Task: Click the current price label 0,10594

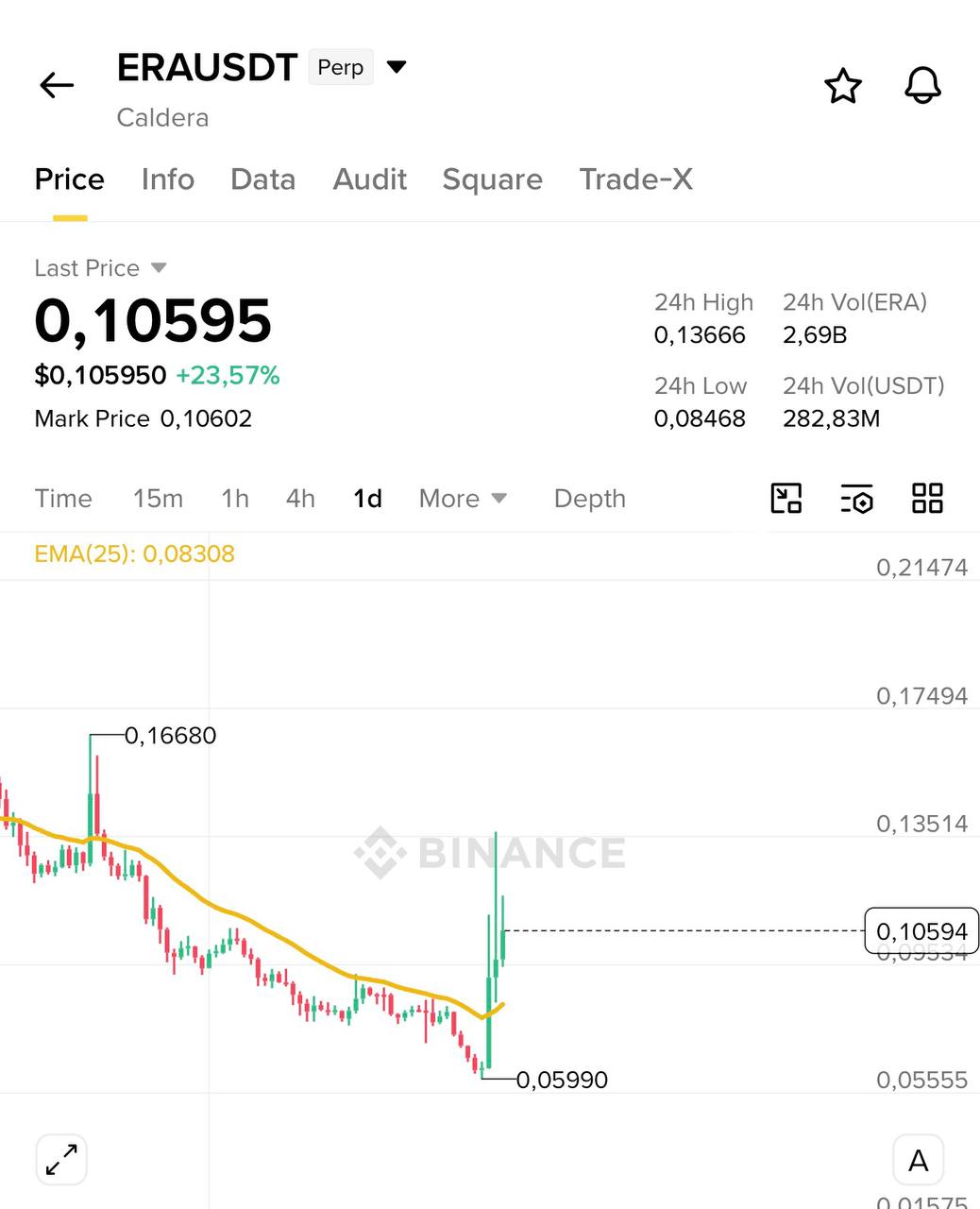Action: tap(921, 931)
